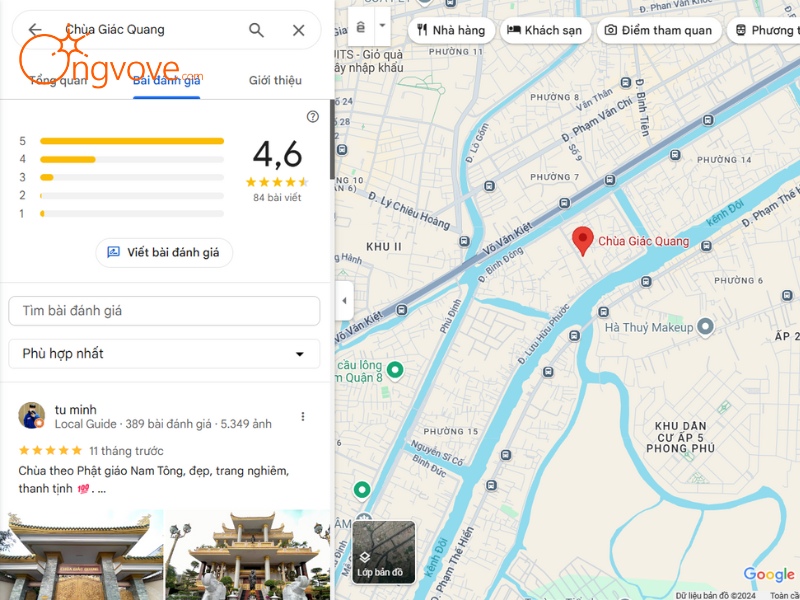The height and width of the screenshot is (600, 800).
Task: Filter by Phương tiện transit chip
Action: point(764,30)
